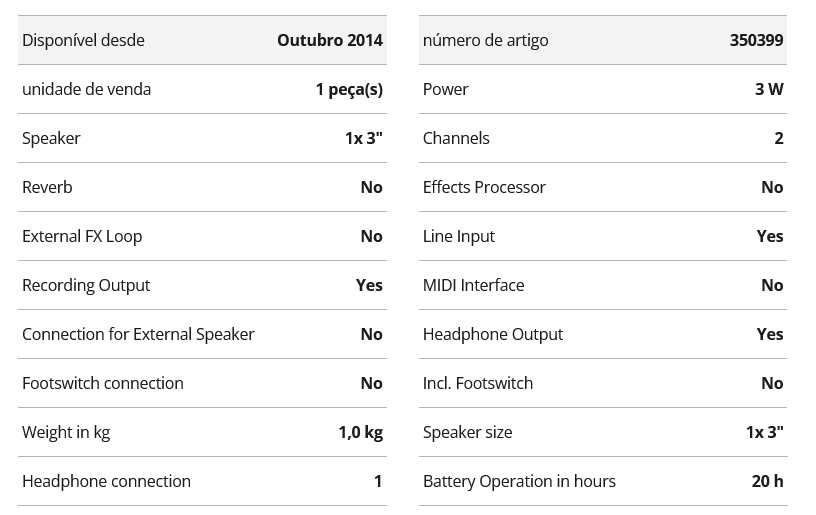Select the 'External FX Loop' label
The height and width of the screenshot is (515, 816).
[82, 236]
